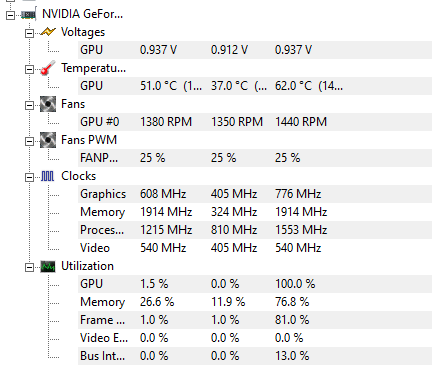
Task: Collapse the Fans PWM section
Action: (x=29, y=141)
